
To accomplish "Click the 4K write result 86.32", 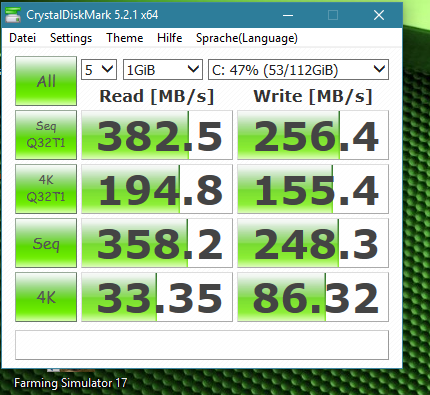I will click(x=313, y=297).
